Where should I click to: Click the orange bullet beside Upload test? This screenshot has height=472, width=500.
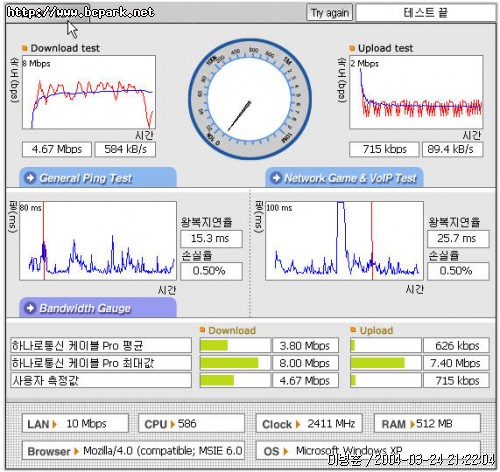click(x=352, y=48)
